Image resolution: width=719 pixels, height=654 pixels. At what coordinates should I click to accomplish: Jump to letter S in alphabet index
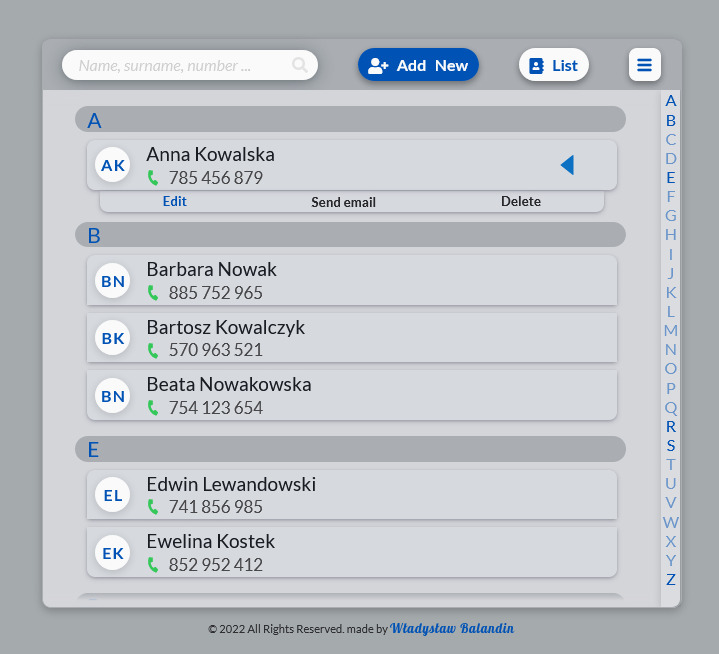[671, 445]
